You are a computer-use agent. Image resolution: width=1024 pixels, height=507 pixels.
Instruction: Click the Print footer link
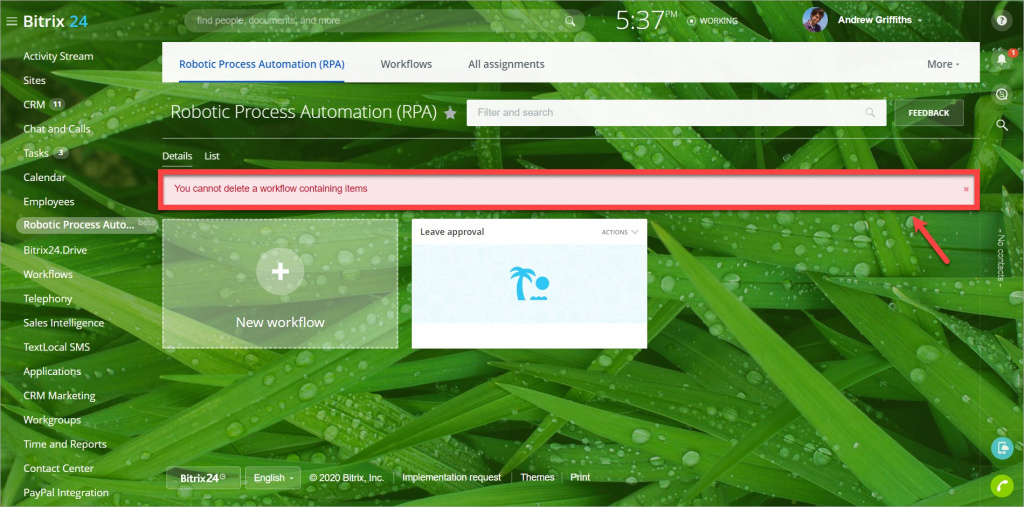pos(580,478)
